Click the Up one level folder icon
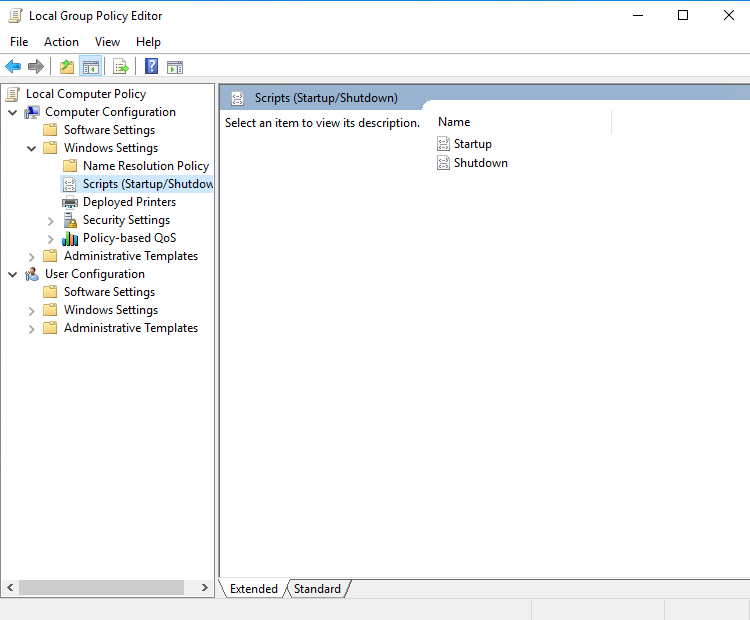This screenshot has height=620, width=750. click(x=66, y=67)
